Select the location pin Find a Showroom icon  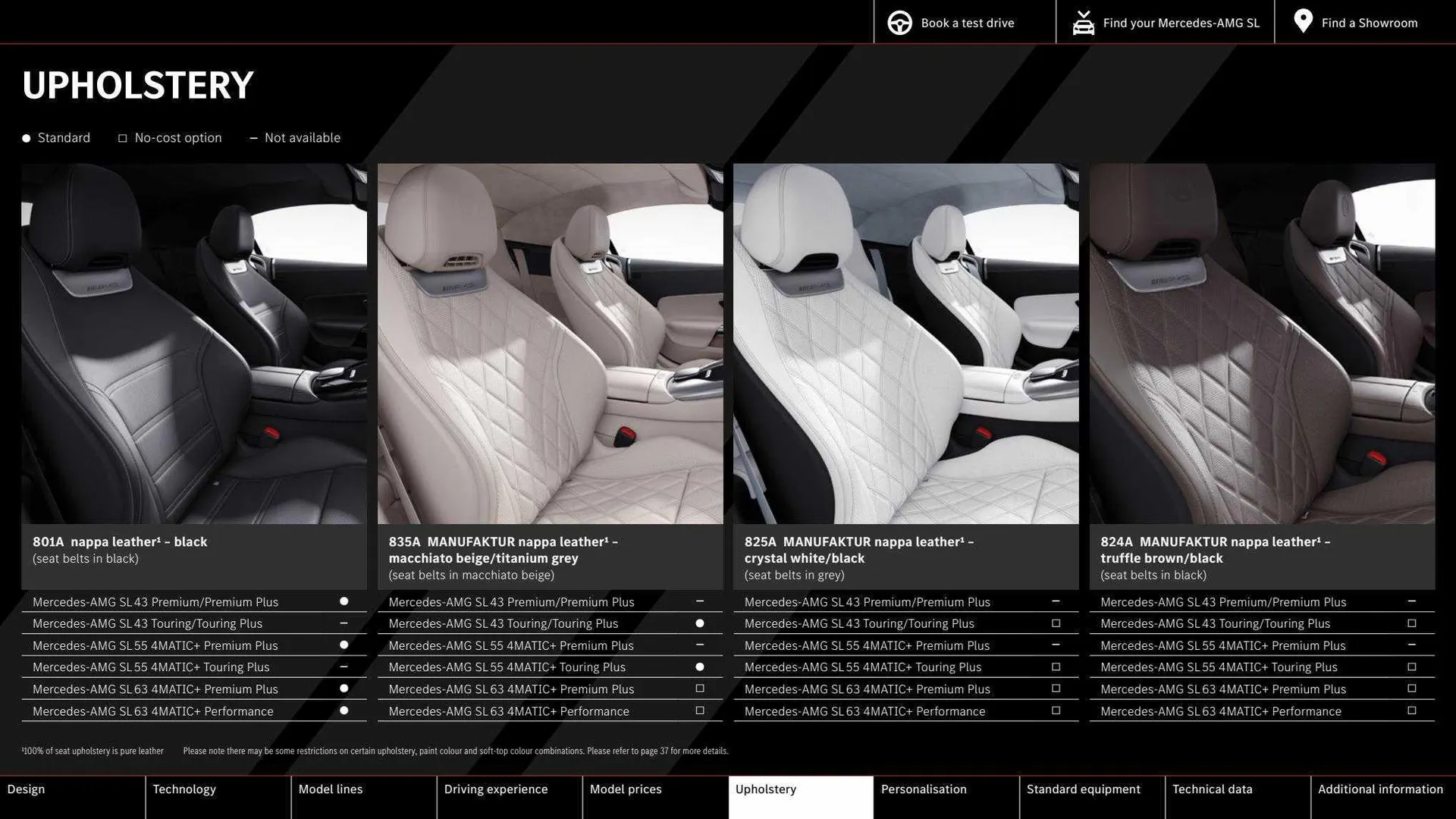click(x=1303, y=21)
